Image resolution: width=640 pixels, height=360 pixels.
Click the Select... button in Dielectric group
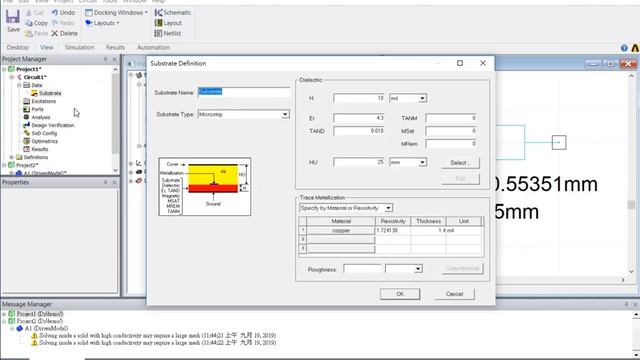coord(460,163)
